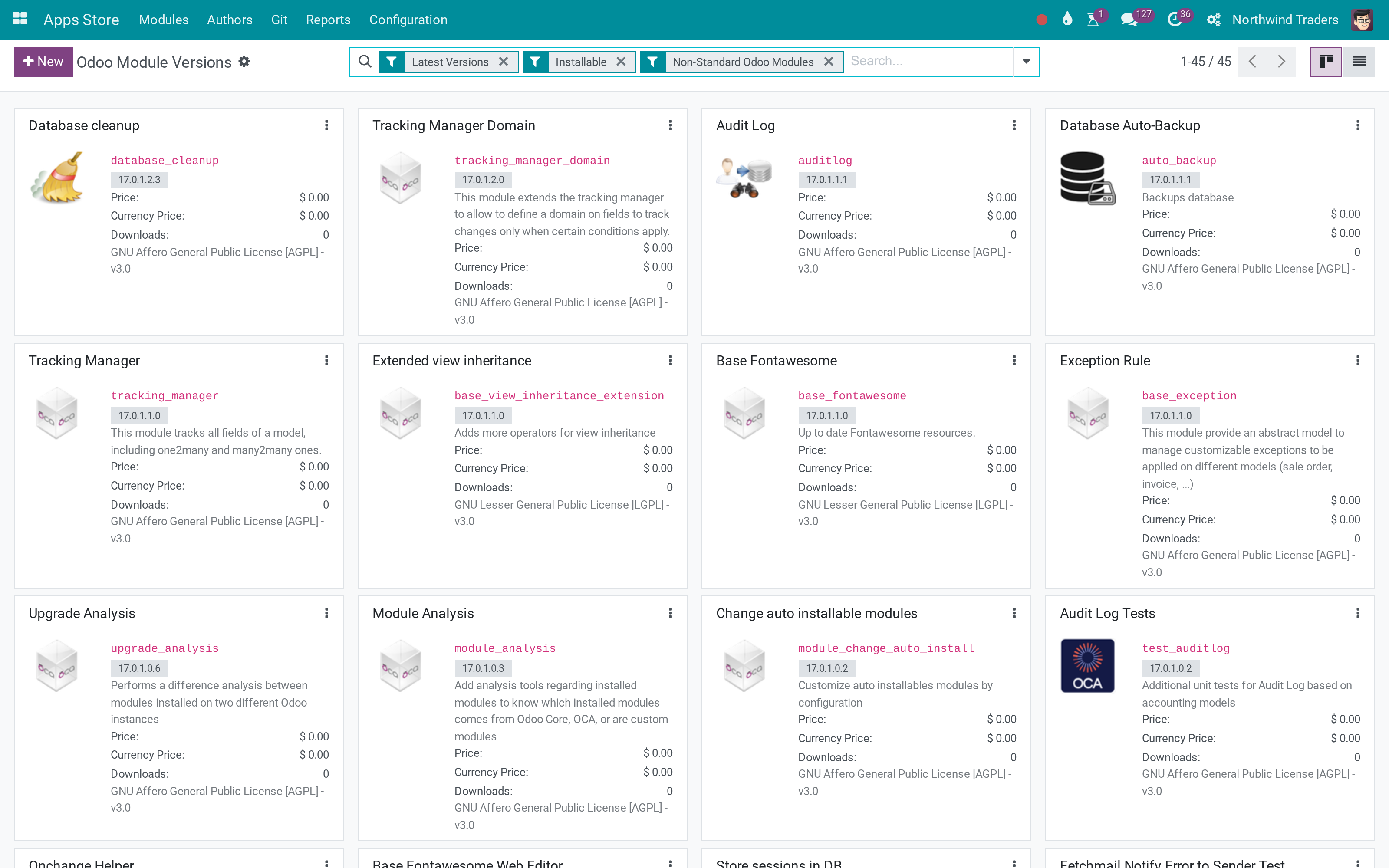Remove the Installable filter
The image size is (1389, 868).
621,62
